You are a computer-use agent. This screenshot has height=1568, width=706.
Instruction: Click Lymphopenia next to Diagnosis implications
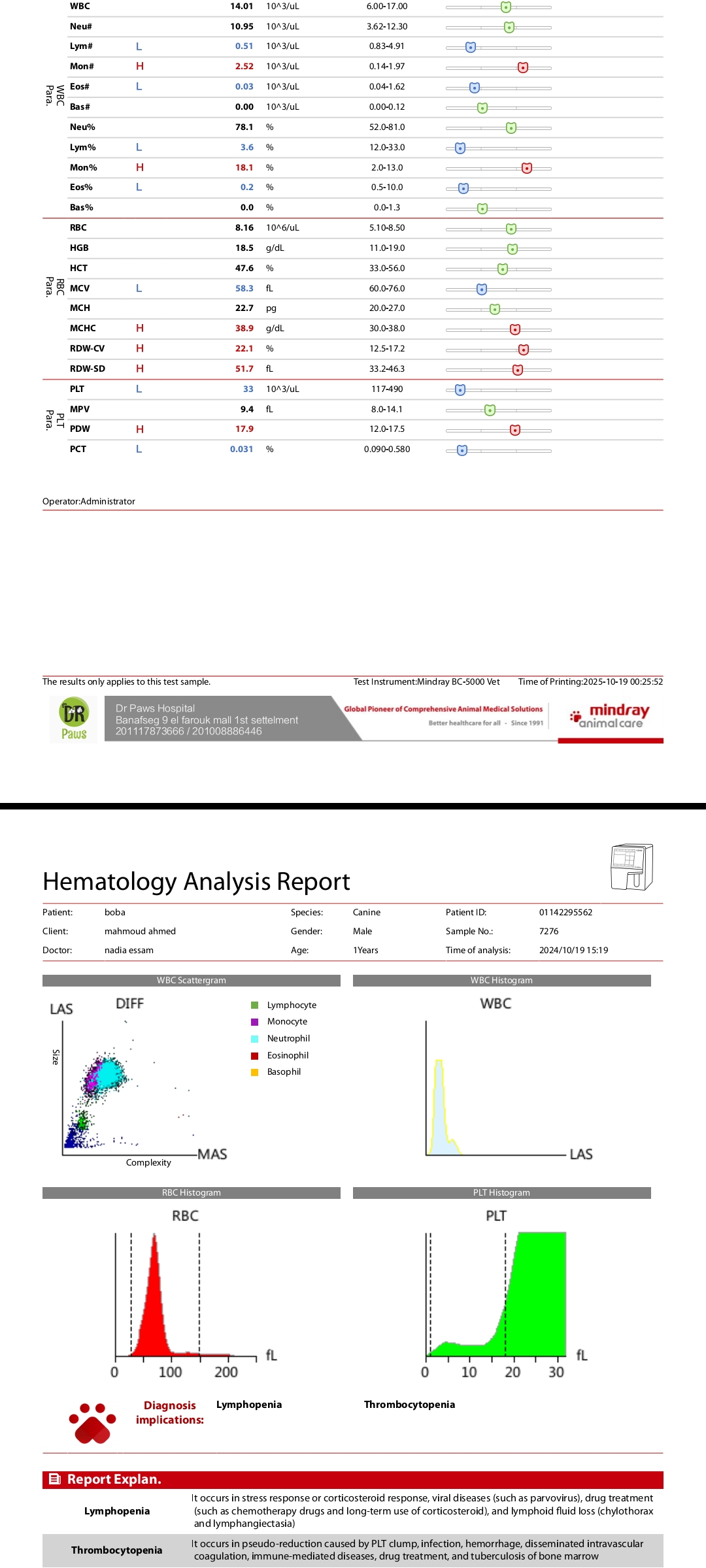pyautogui.click(x=249, y=1405)
